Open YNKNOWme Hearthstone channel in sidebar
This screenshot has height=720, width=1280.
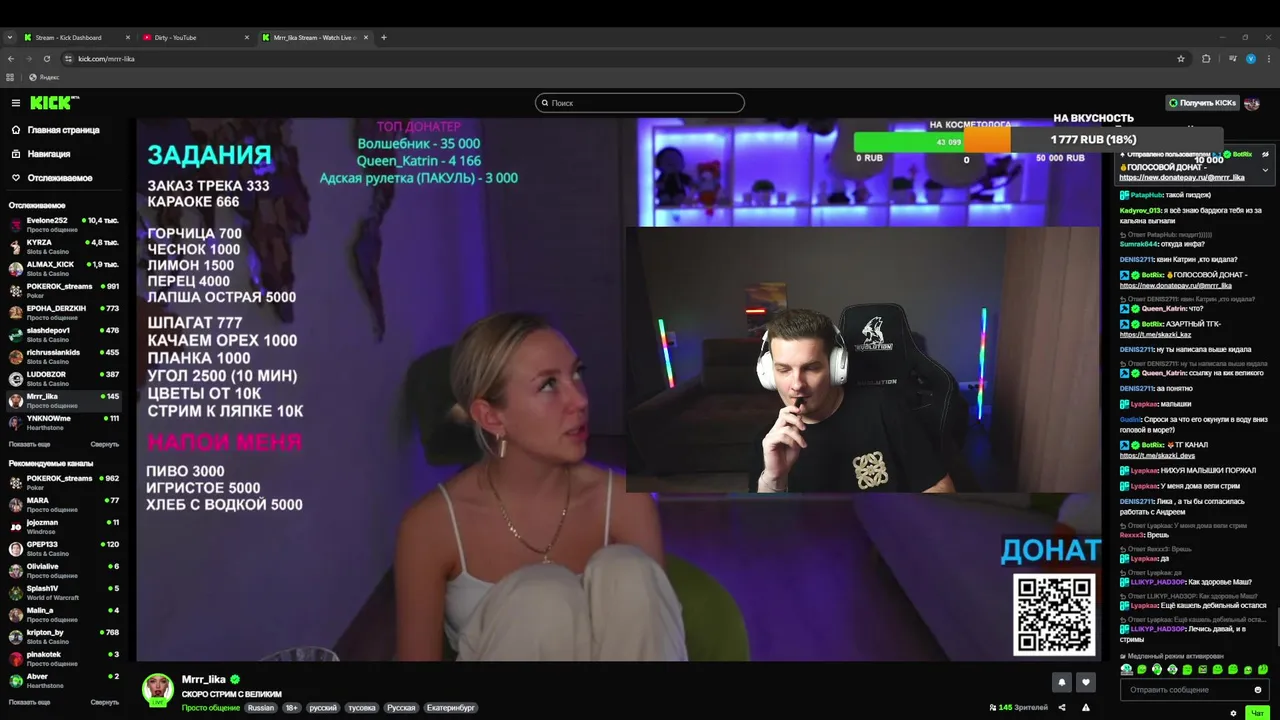[65, 423]
